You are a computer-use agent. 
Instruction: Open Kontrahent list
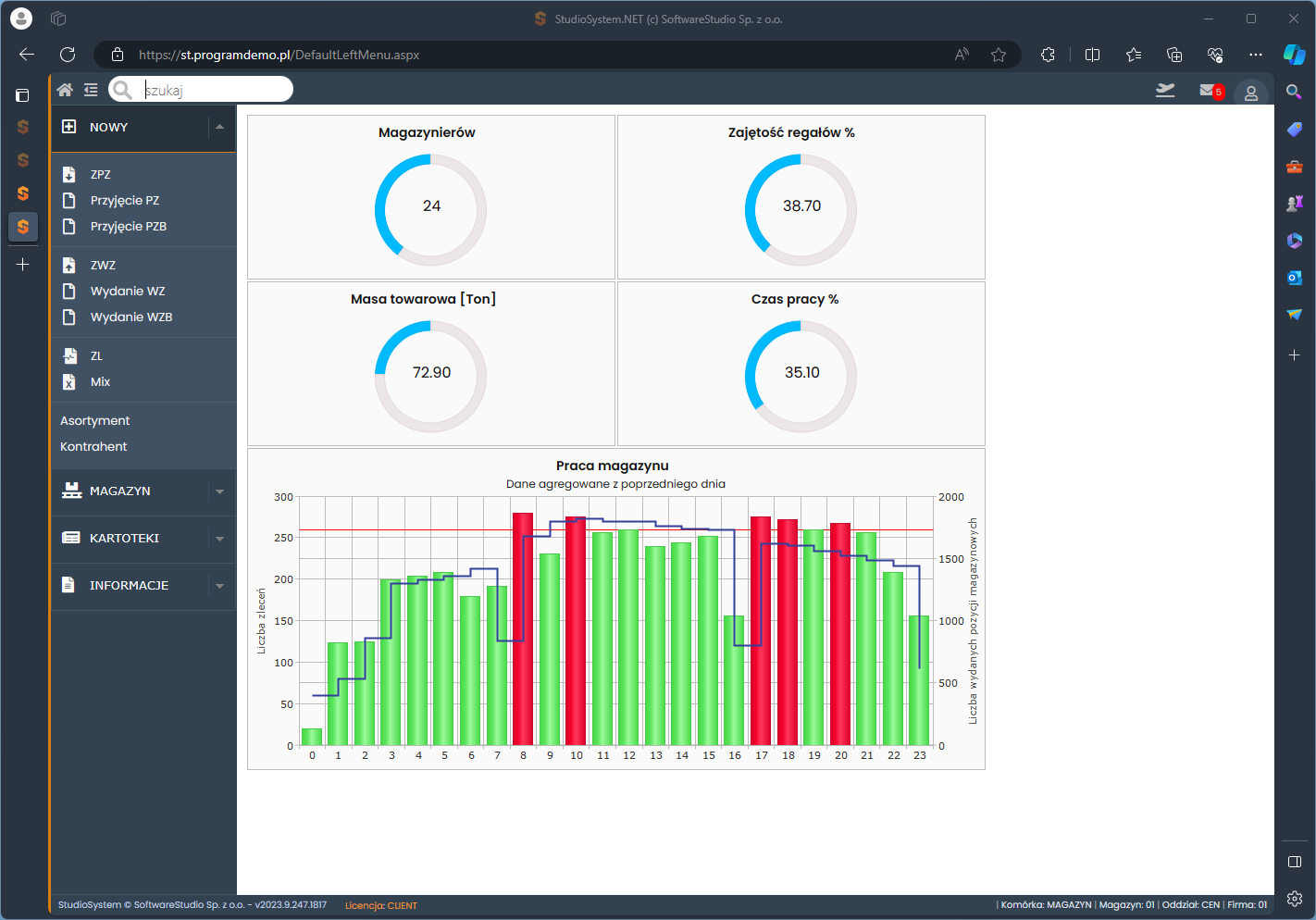pos(93,446)
